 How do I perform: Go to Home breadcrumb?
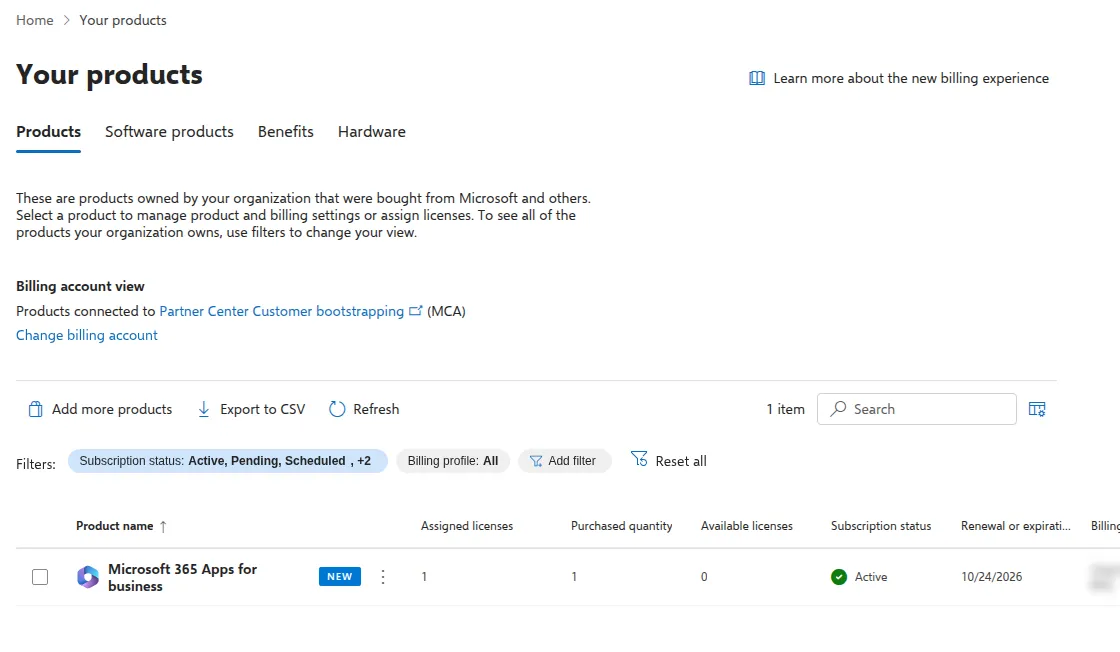click(35, 20)
